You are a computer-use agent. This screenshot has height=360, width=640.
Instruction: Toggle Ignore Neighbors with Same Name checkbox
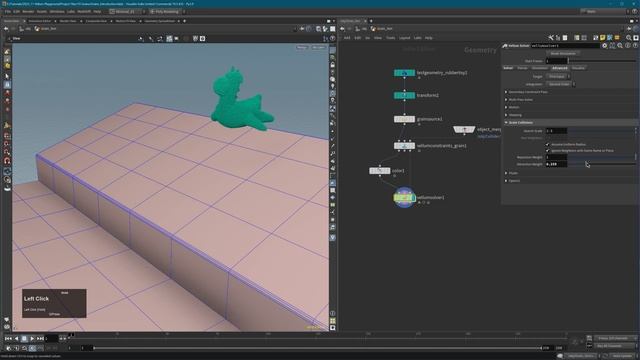pos(548,151)
